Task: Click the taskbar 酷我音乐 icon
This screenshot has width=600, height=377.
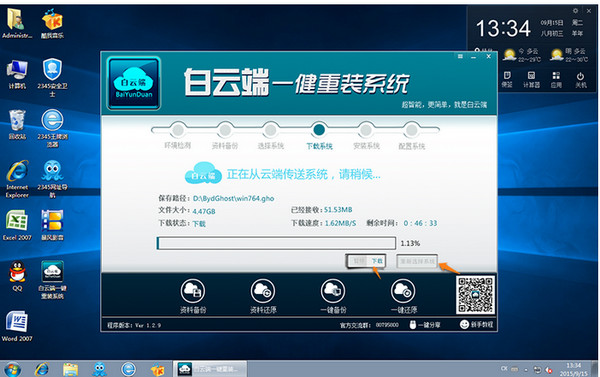Action: (157, 370)
